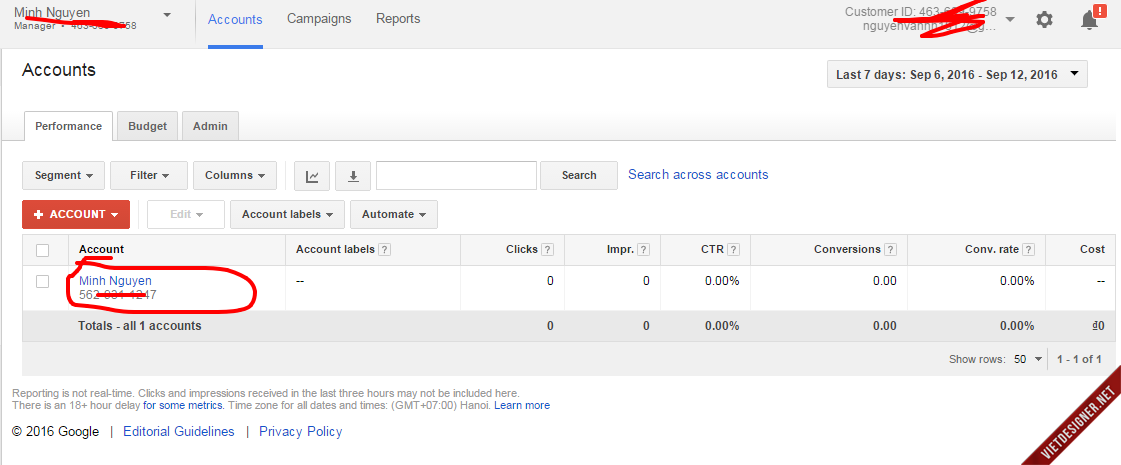This screenshot has height=465, width=1121.
Task: Go to the Campaigns top navigation tab
Action: point(319,19)
